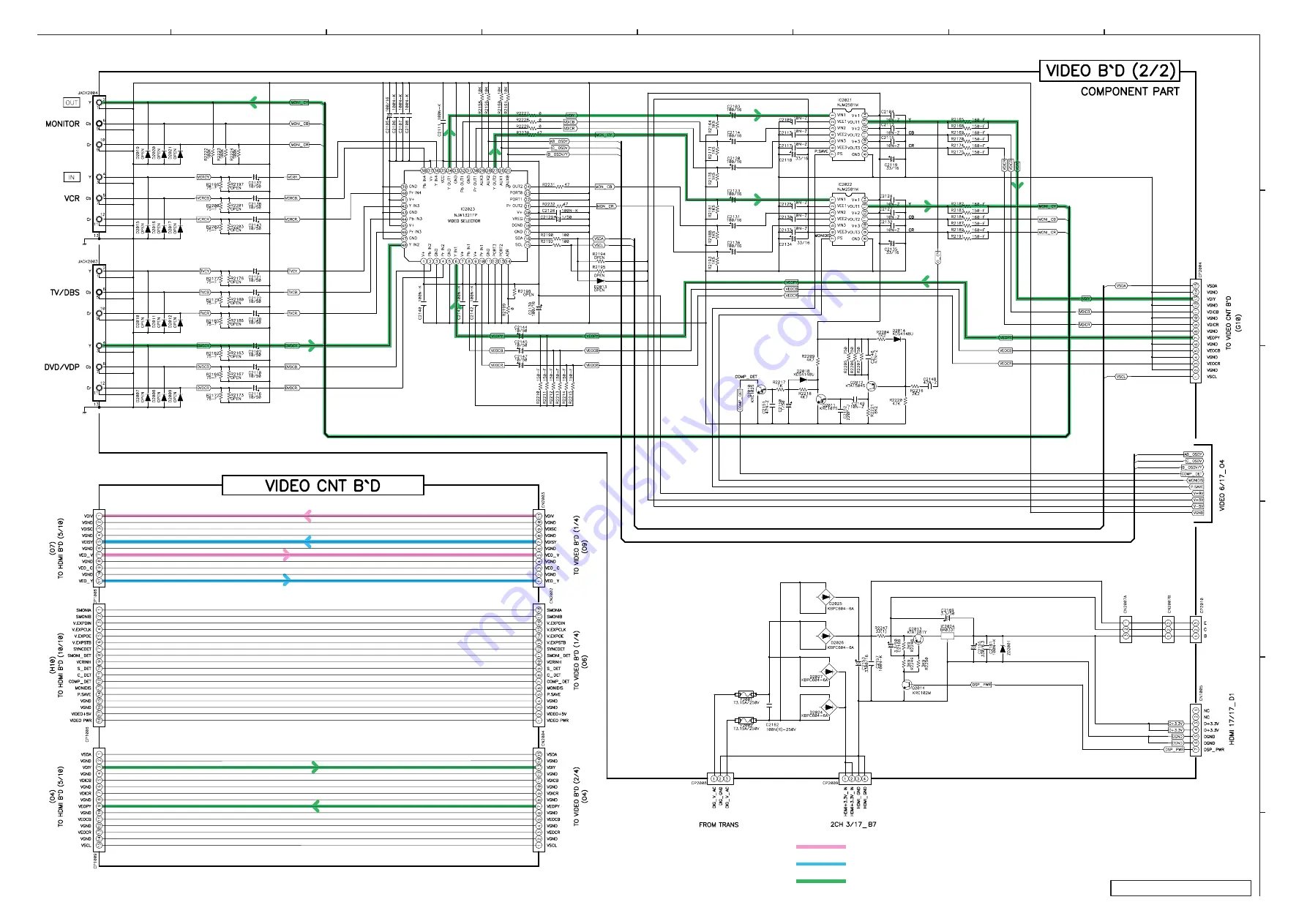Click the blue line in the color legend
Image resolution: width=1307 pixels, height=924 pixels.
pyautogui.click(x=820, y=864)
